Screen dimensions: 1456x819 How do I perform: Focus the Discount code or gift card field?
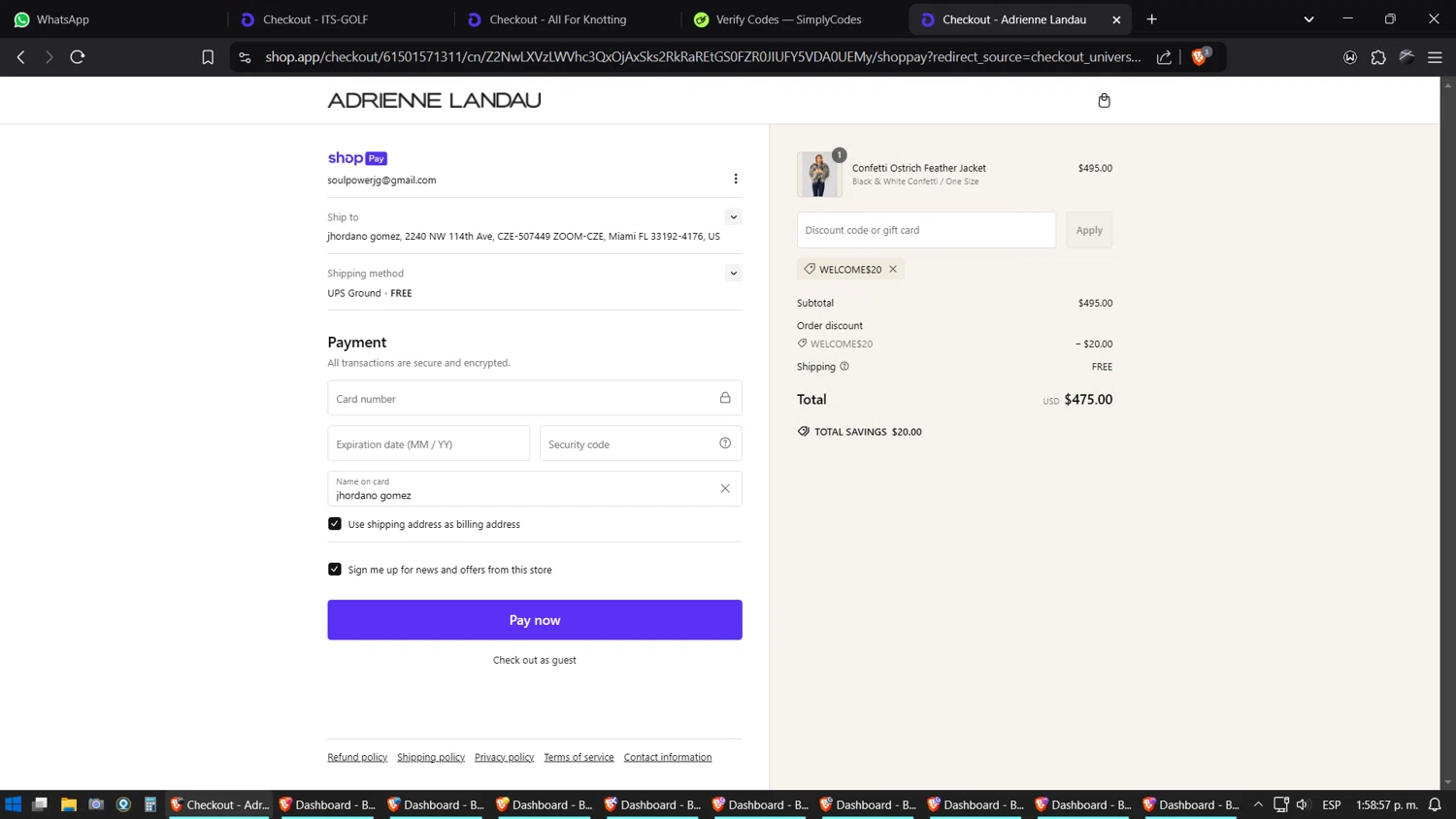coord(926,230)
